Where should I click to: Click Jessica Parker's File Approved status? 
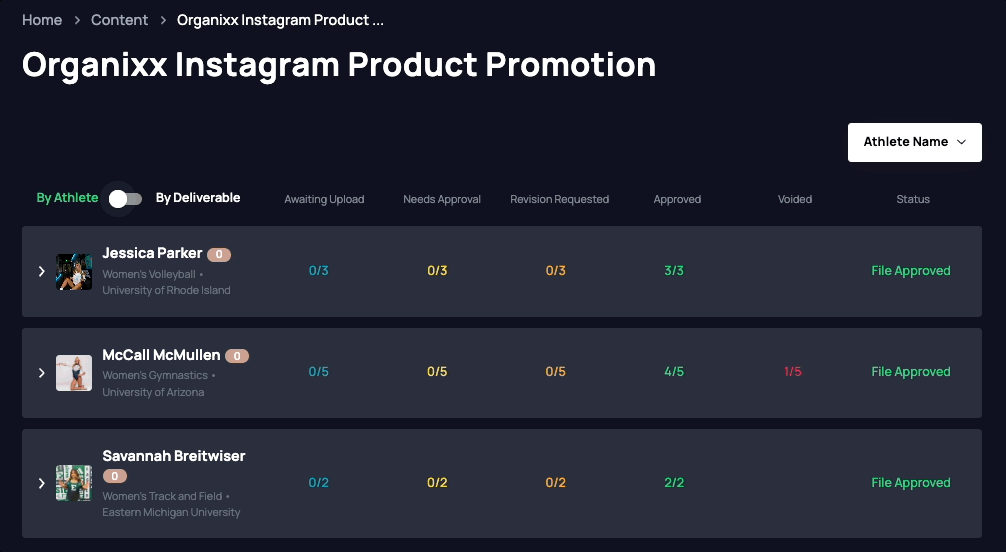click(x=910, y=271)
